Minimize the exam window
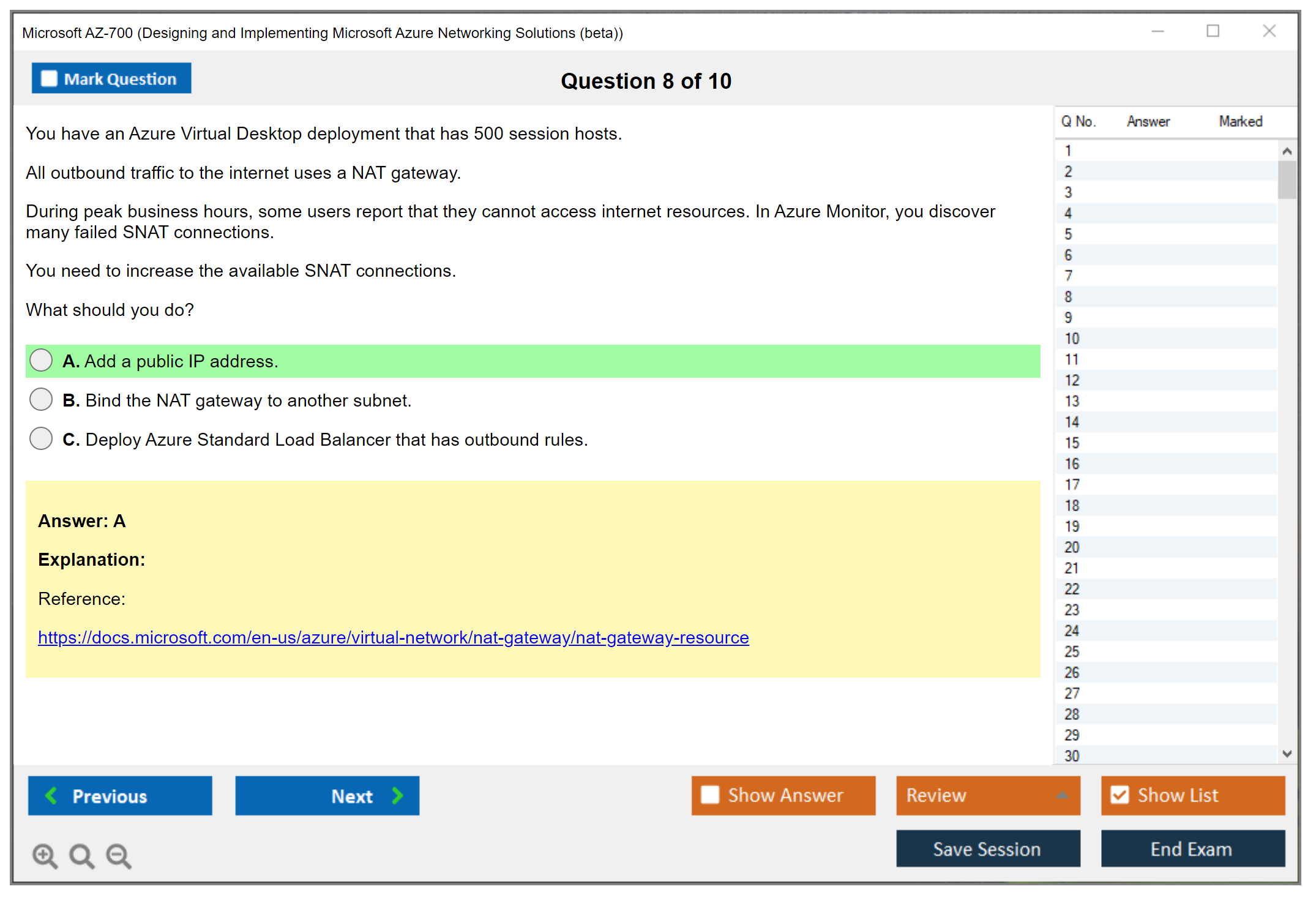 tap(1157, 31)
